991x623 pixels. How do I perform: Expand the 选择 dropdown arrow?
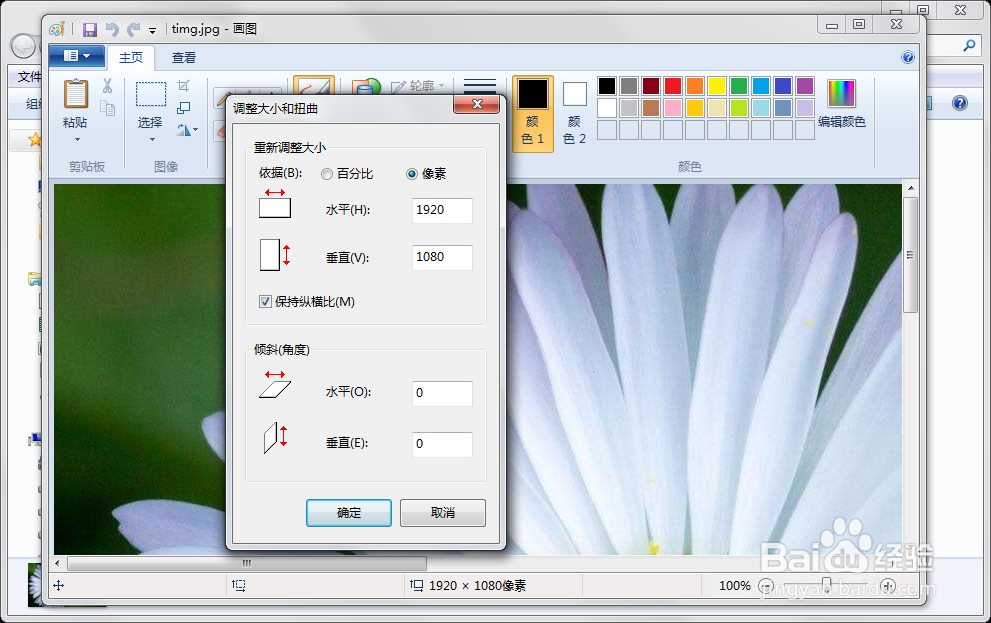(152, 139)
